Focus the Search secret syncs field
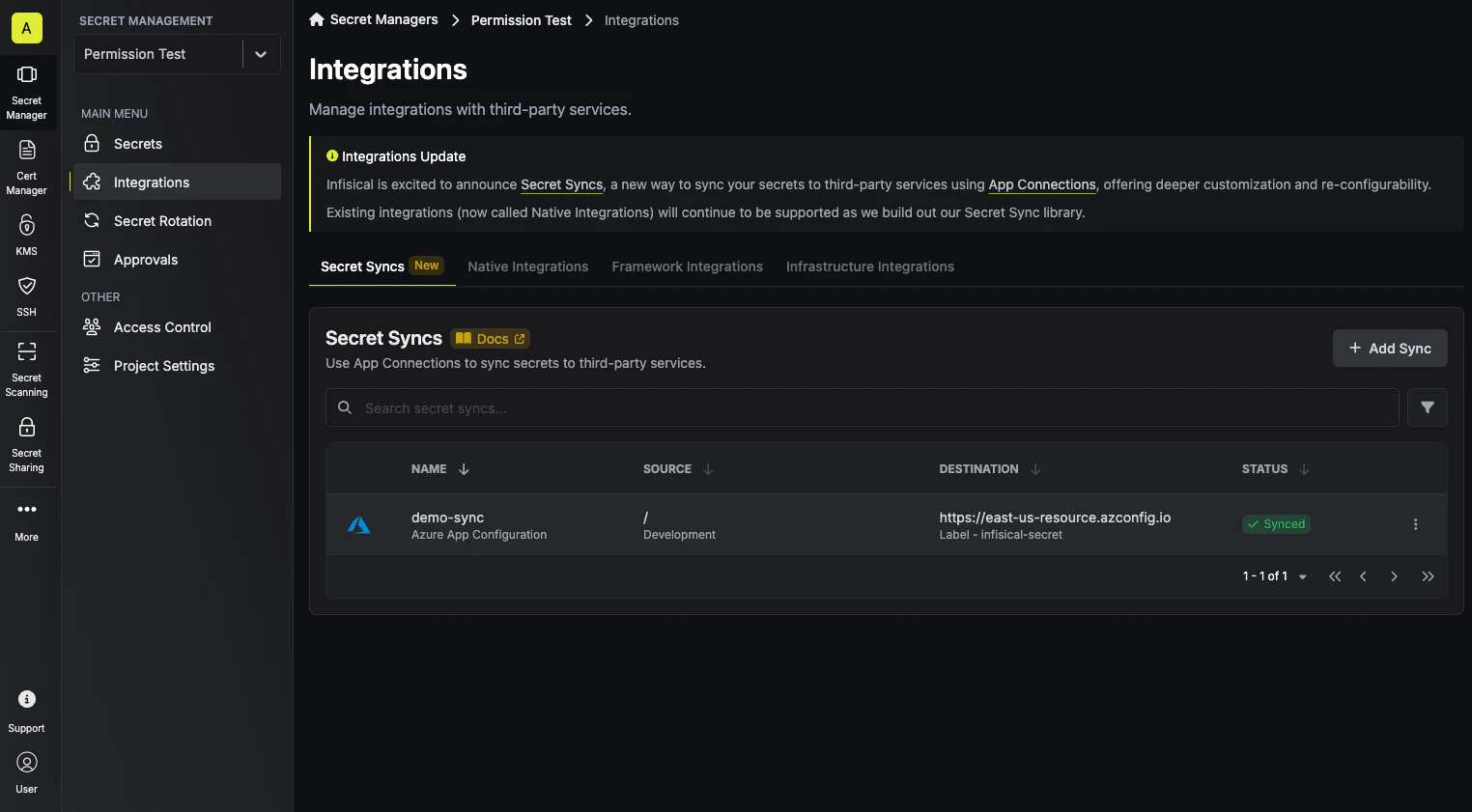Screen dimensions: 1472x812 click(x=863, y=407)
